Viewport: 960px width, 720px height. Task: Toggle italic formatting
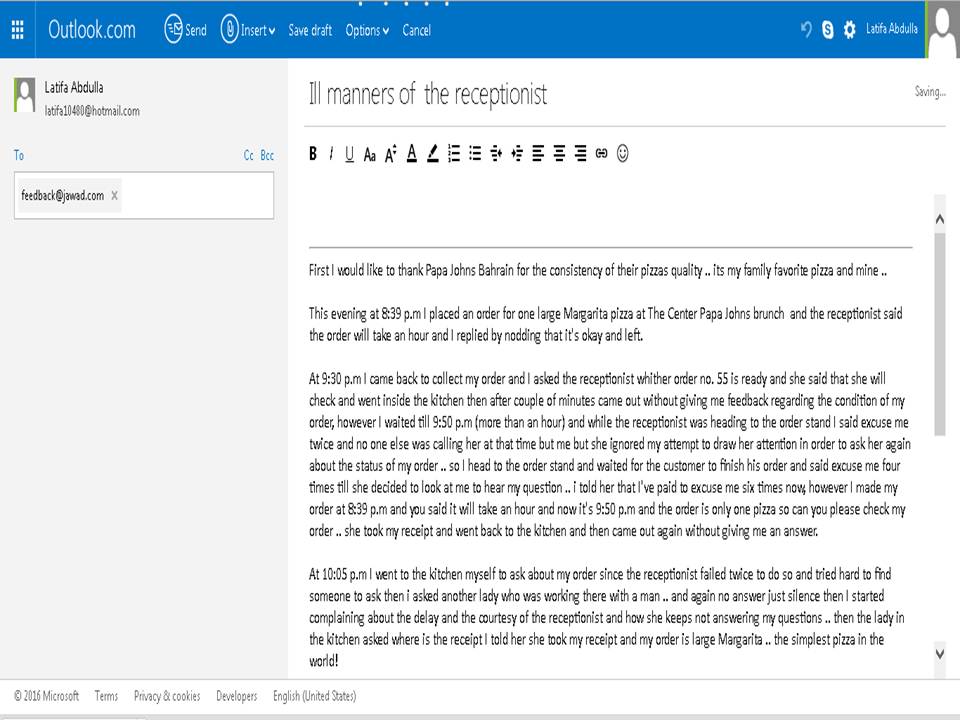point(330,154)
